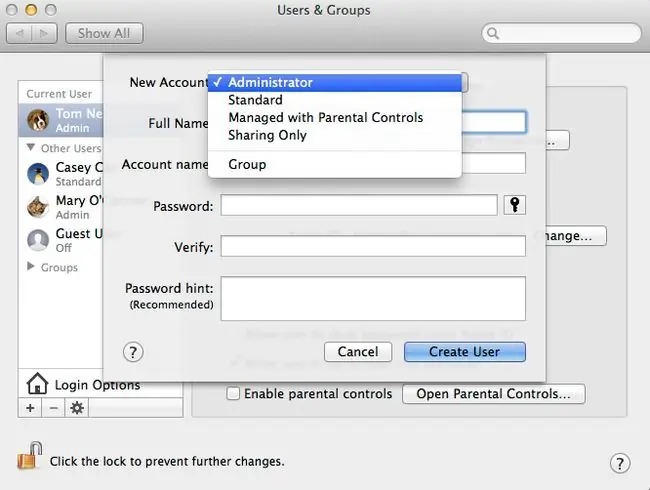Click the search field
Image resolution: width=650 pixels, height=490 pixels.
pos(561,33)
